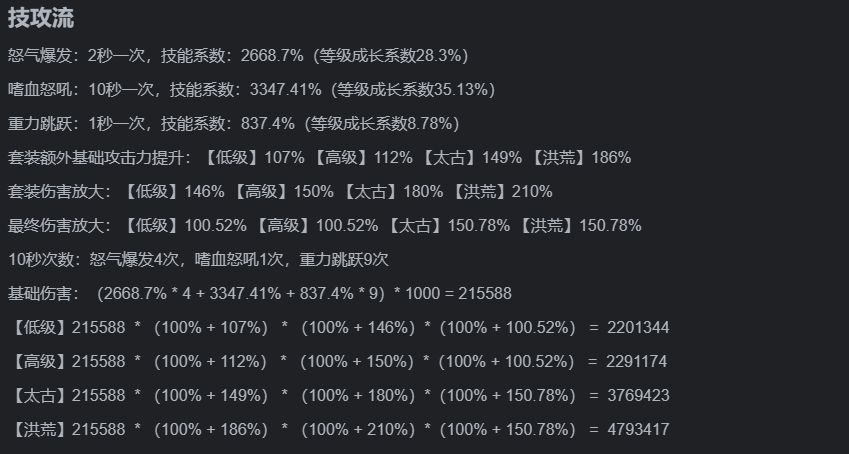This screenshot has height=454, width=849.
Task: Click the 基础伤害 label
Action: [x=40, y=293]
